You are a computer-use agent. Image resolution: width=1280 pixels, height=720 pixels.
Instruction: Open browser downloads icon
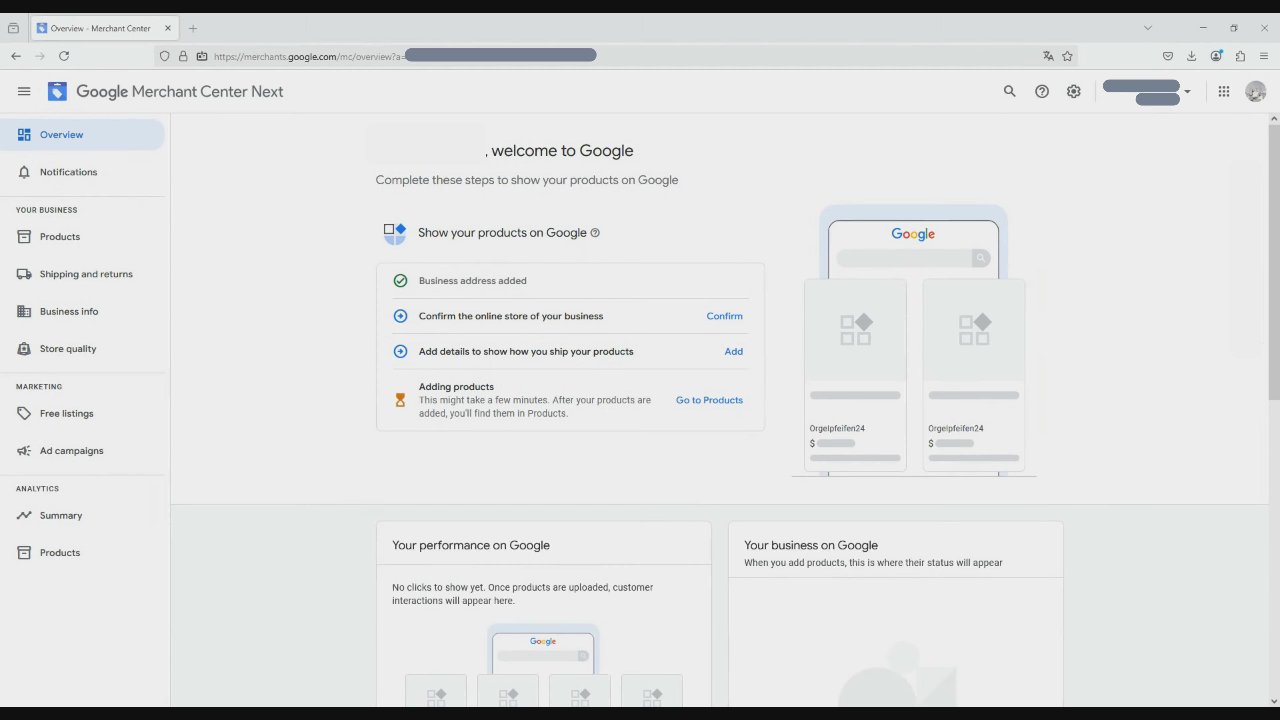point(1191,56)
